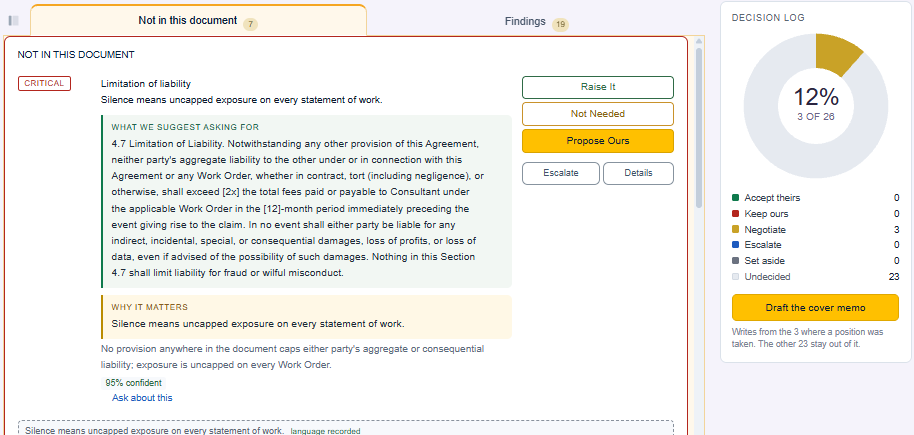Click the 12% progress figure in the donut
Screen dimensions: 914x435
click(815, 96)
